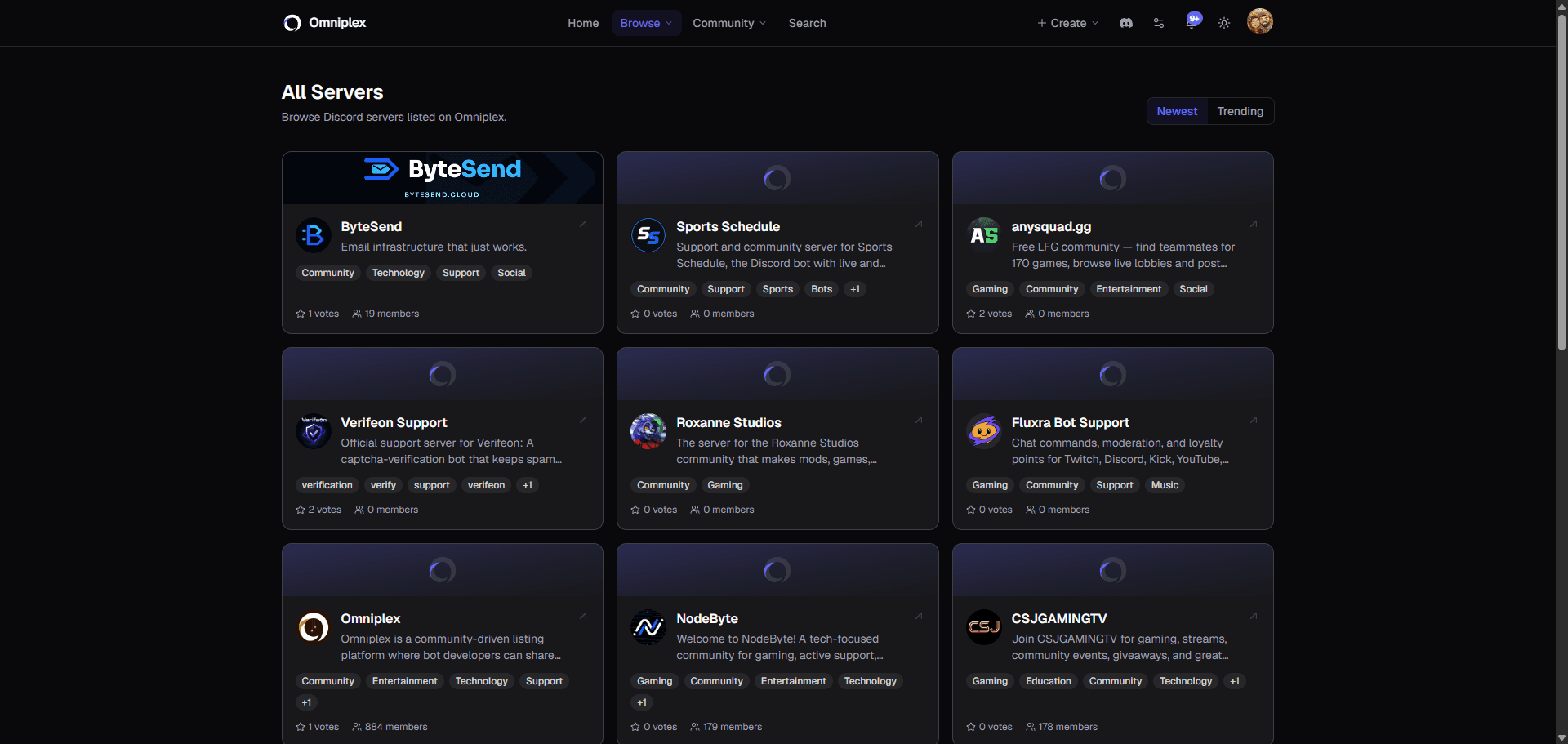1568x744 pixels.
Task: Open the notifications bell with 9+ badge
Action: [1192, 21]
